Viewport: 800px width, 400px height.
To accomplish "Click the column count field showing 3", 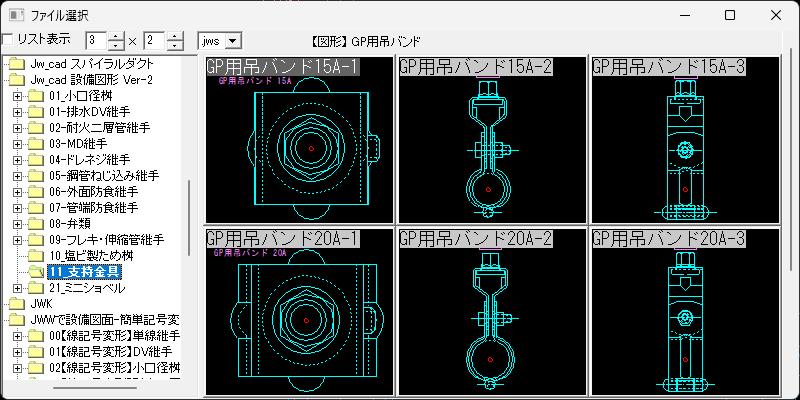I will 97,40.
